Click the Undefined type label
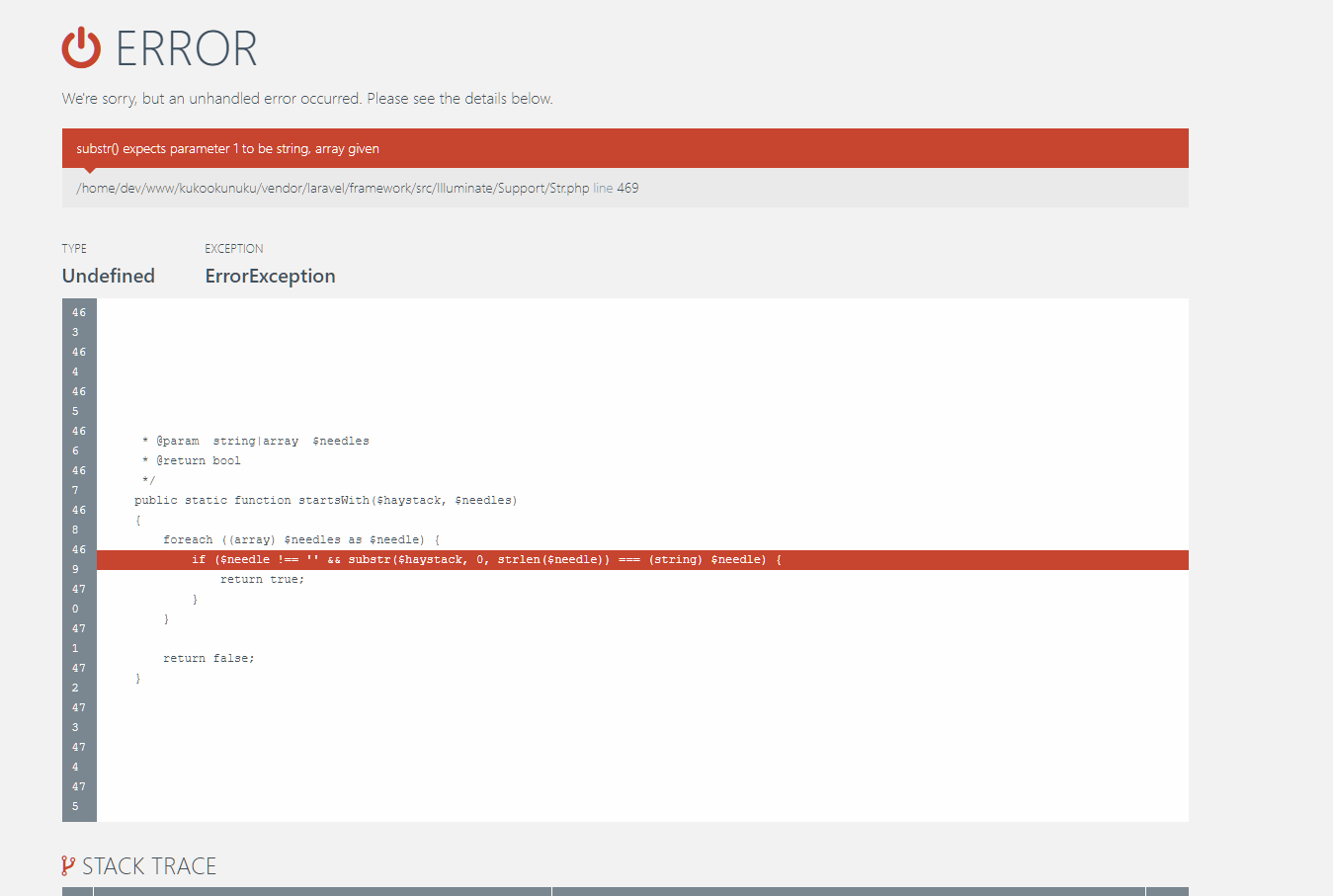Screen dimensions: 1333x896 point(108,276)
